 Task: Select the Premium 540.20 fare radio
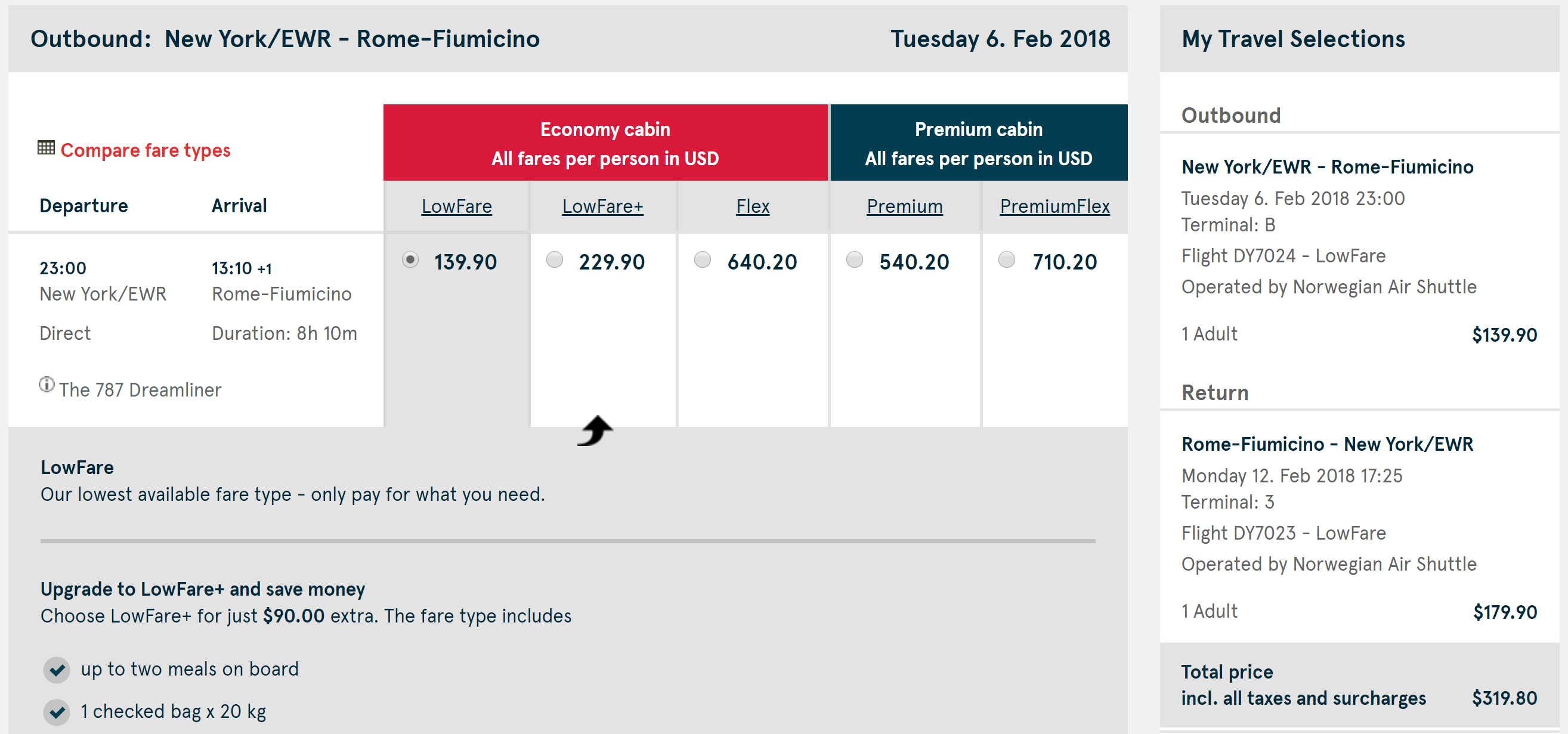[x=855, y=260]
